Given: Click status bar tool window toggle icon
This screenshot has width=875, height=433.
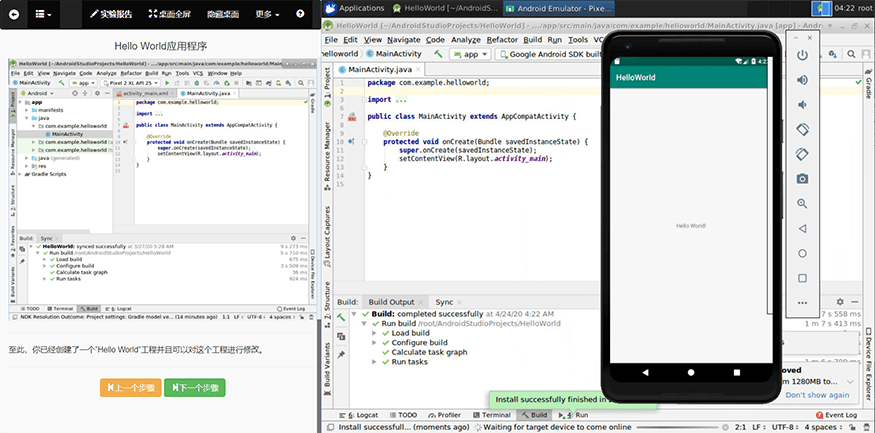Looking at the screenshot, I should (329, 427).
